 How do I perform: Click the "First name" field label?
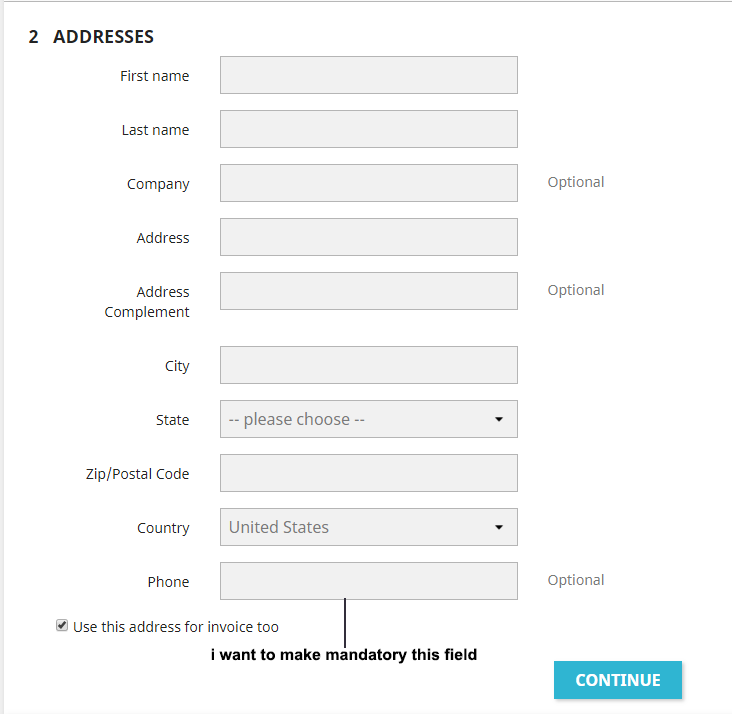click(154, 76)
